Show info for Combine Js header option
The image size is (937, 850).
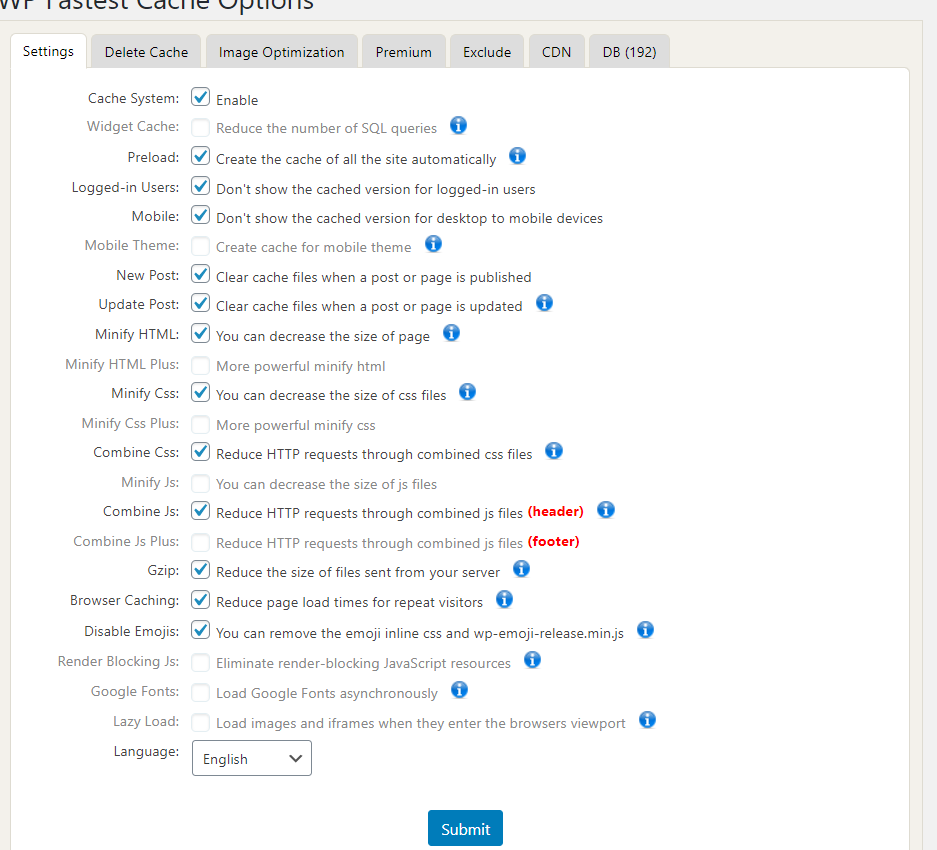(605, 510)
